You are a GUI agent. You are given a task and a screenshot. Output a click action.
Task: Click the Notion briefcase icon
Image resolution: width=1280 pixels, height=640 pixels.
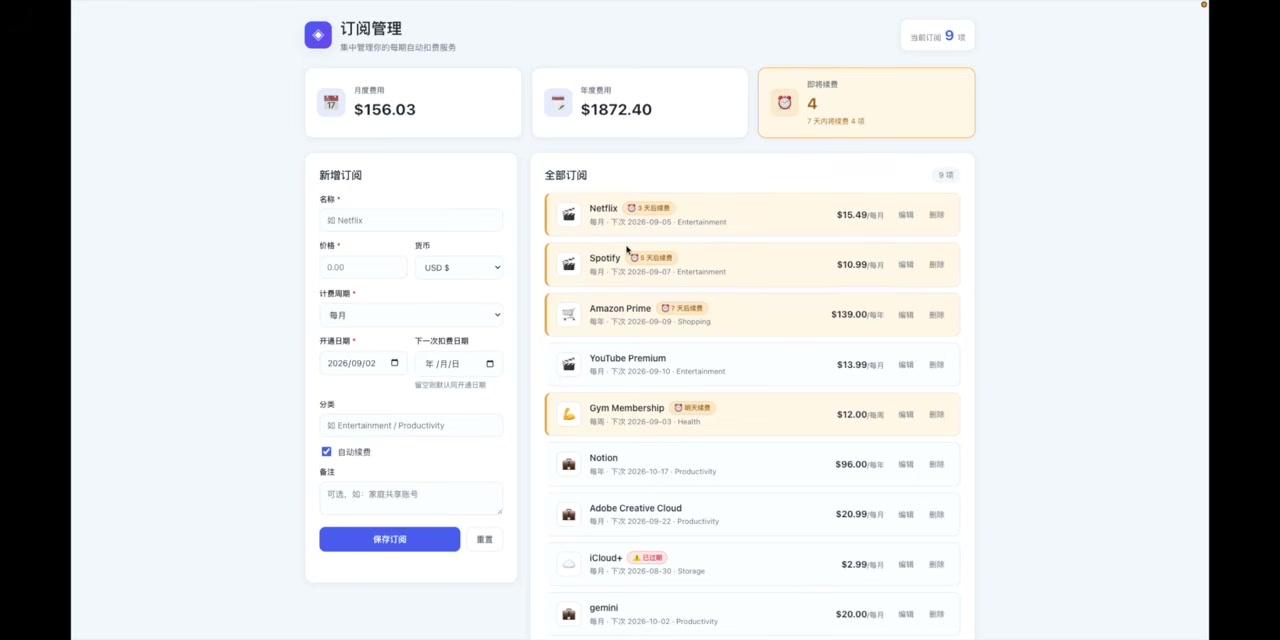coord(569,464)
